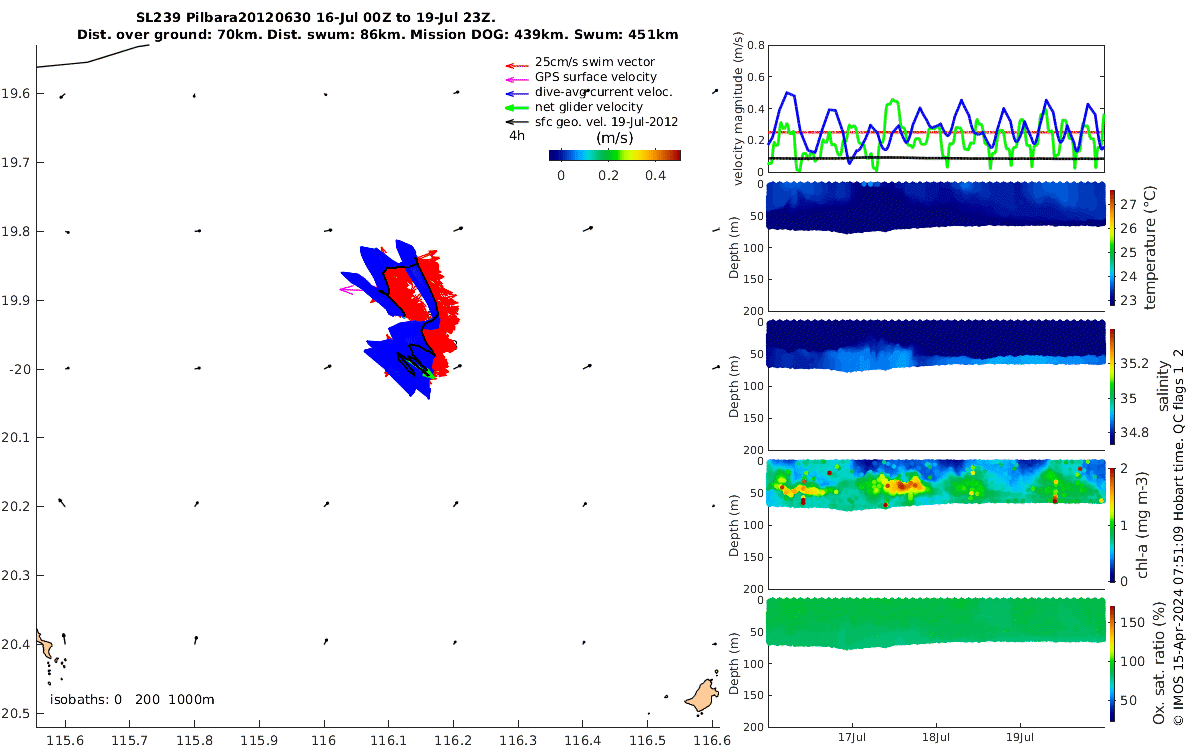Open the oxygen saturation depth section panel
The width and height of the screenshot is (1200, 750).
936,663
